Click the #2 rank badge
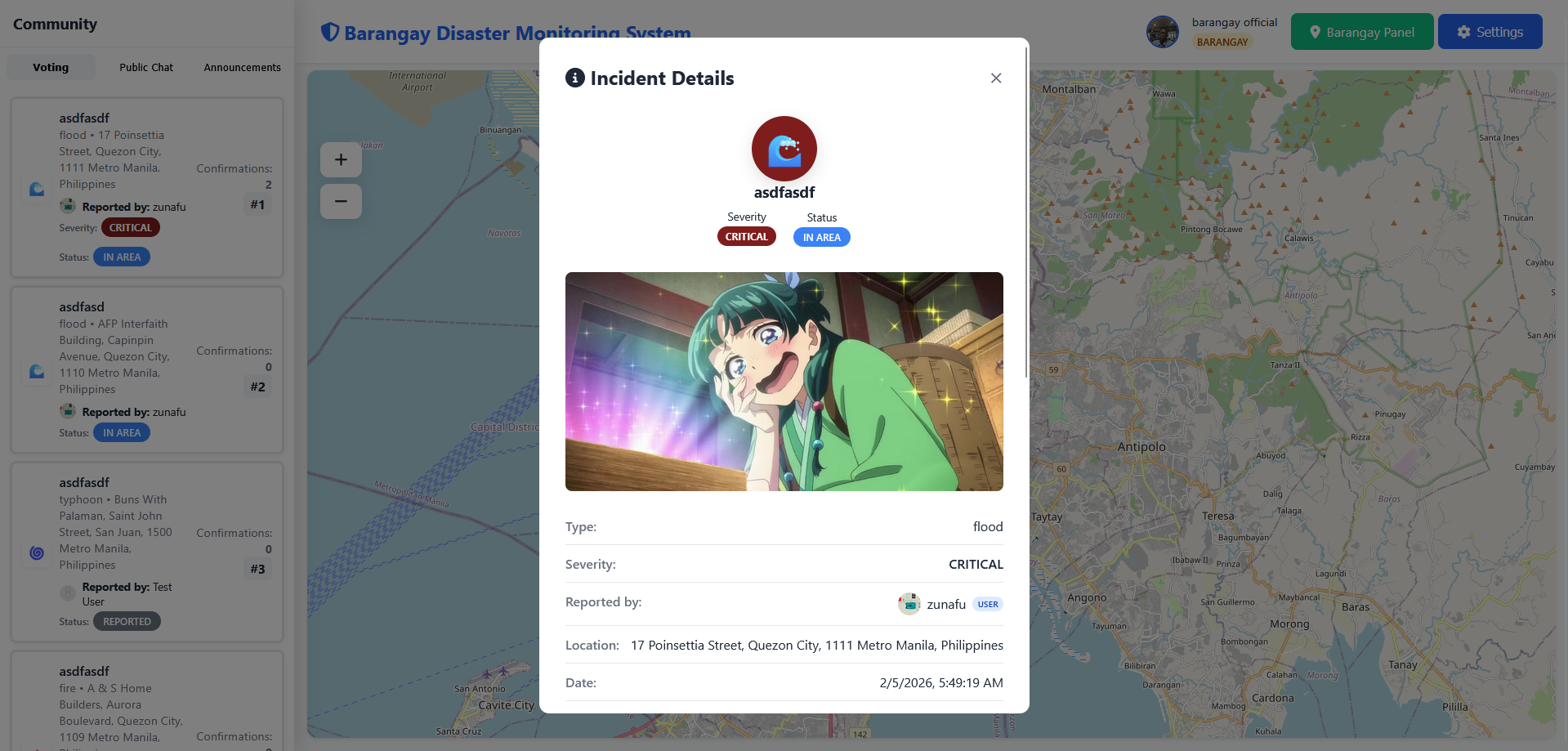Screen dimensions: 1568x751 tap(257, 387)
